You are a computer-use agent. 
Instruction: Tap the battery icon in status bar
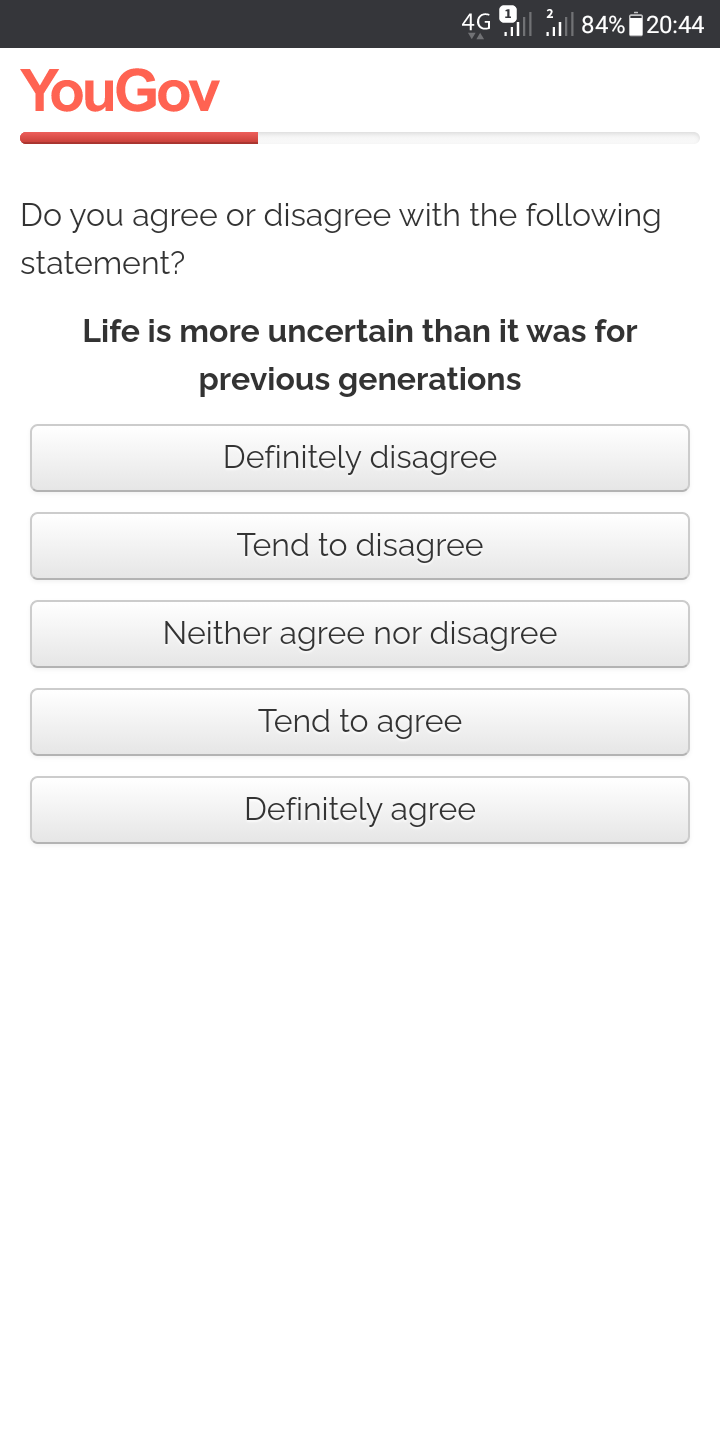pos(636,24)
